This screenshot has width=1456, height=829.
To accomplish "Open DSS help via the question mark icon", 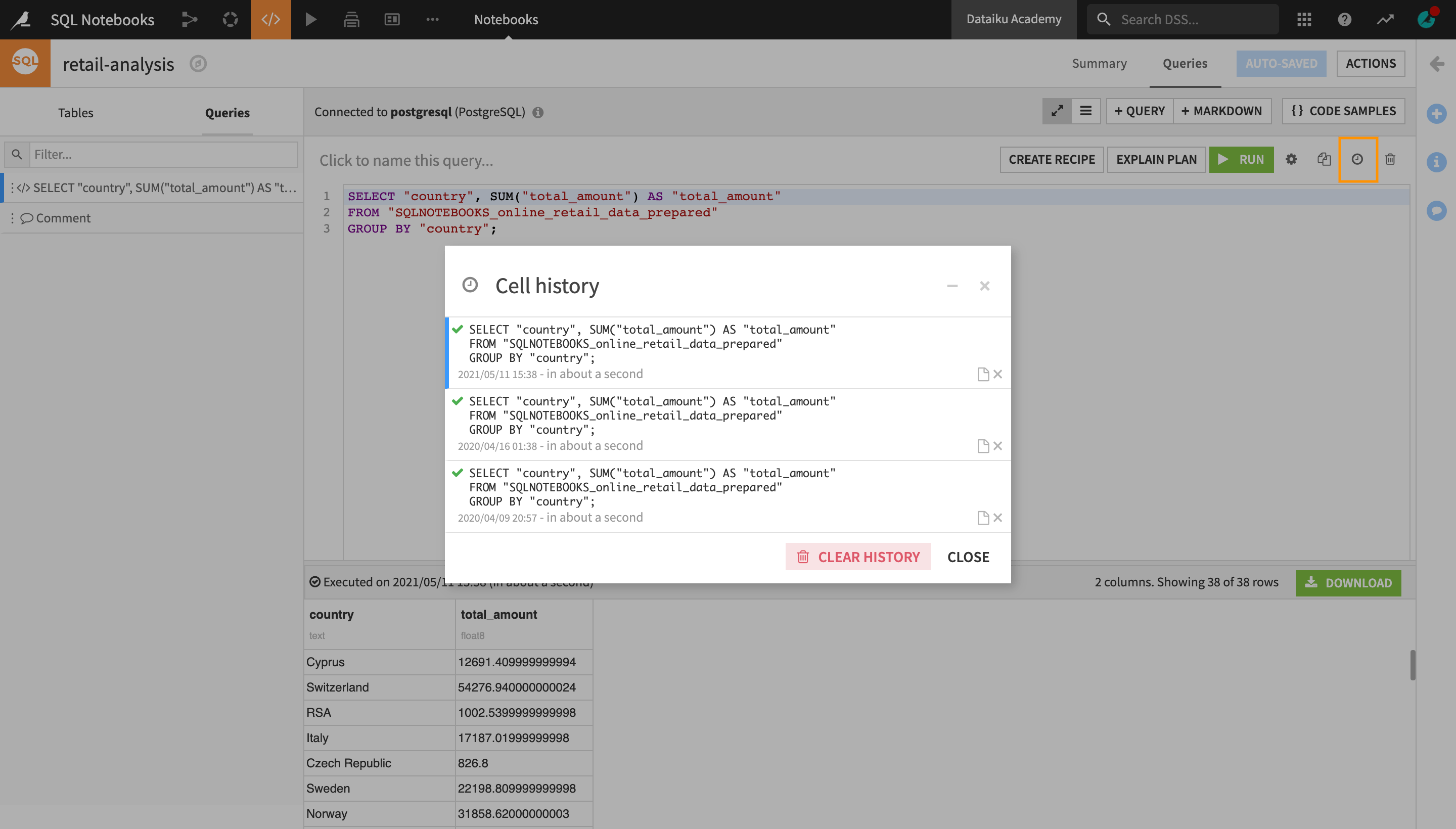I will pos(1345,19).
